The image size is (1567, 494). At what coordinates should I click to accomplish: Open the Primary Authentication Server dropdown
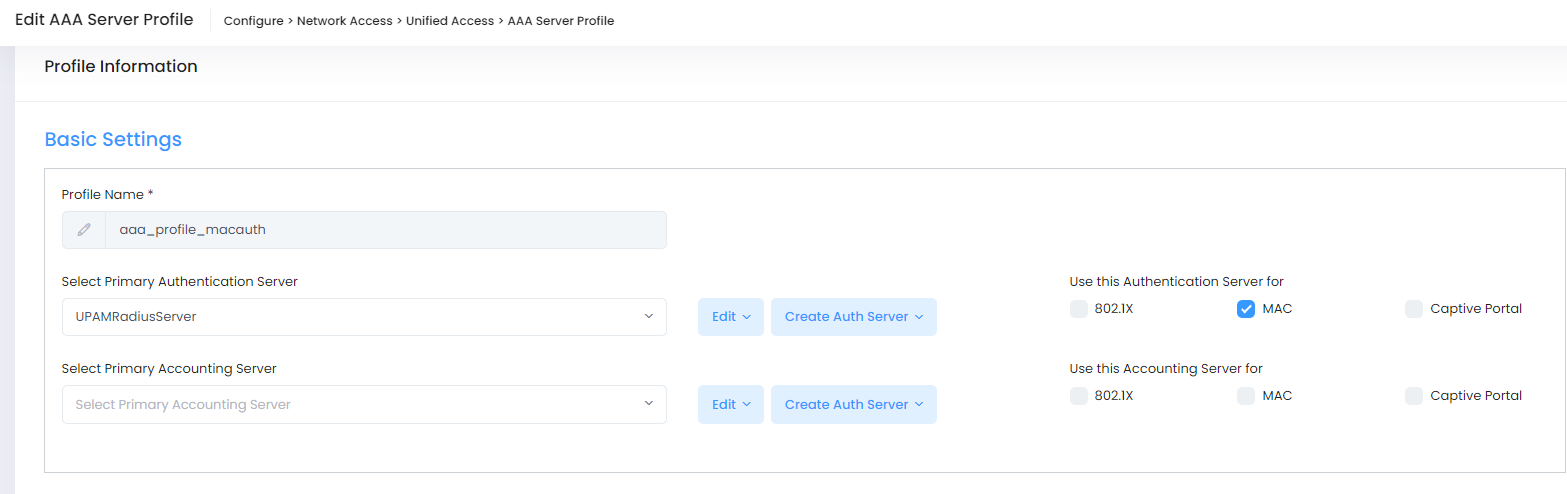click(364, 317)
